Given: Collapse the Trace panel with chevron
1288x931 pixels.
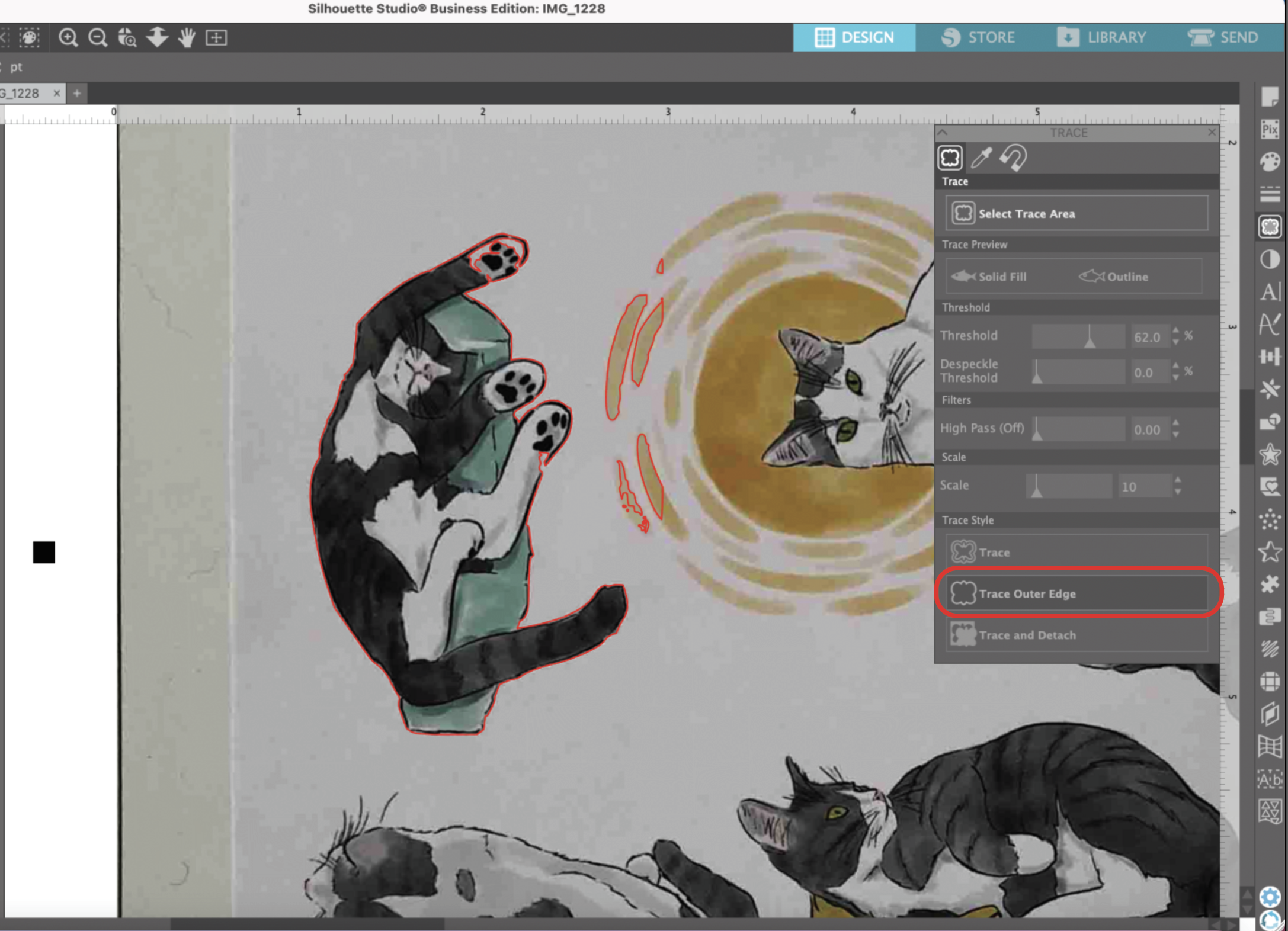Looking at the screenshot, I should pyautogui.click(x=943, y=133).
